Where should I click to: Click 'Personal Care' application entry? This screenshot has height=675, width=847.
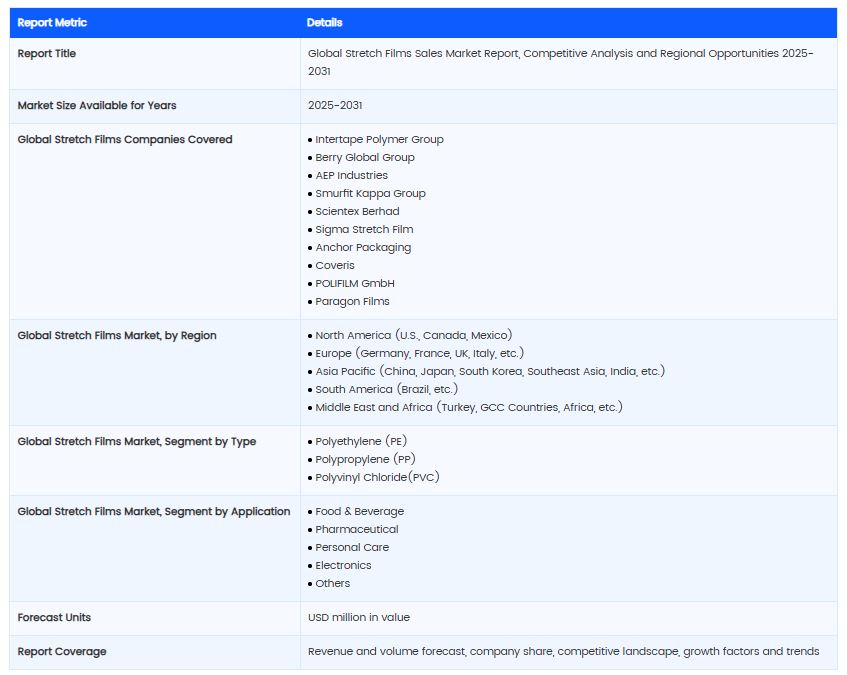pyautogui.click(x=352, y=548)
